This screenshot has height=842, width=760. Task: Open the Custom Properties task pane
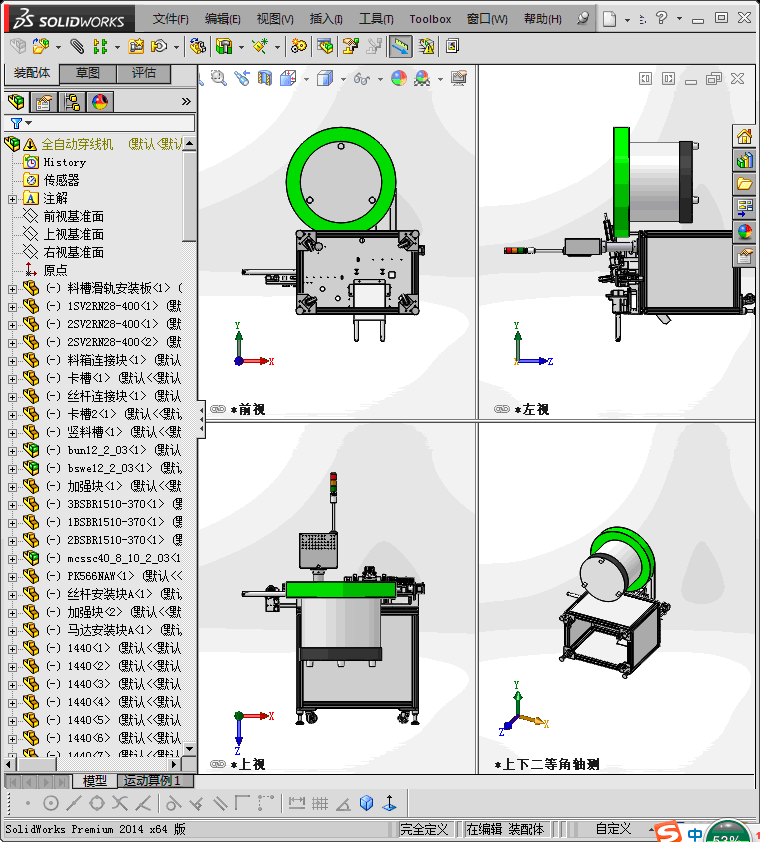pos(744,256)
